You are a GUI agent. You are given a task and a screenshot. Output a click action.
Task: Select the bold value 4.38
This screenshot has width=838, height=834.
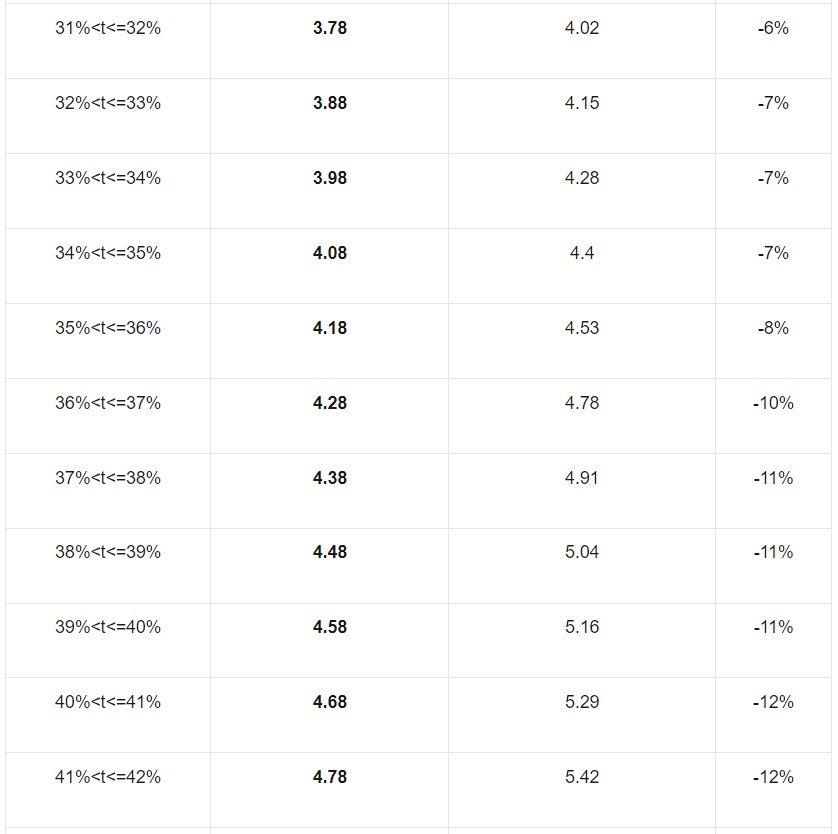(x=330, y=478)
